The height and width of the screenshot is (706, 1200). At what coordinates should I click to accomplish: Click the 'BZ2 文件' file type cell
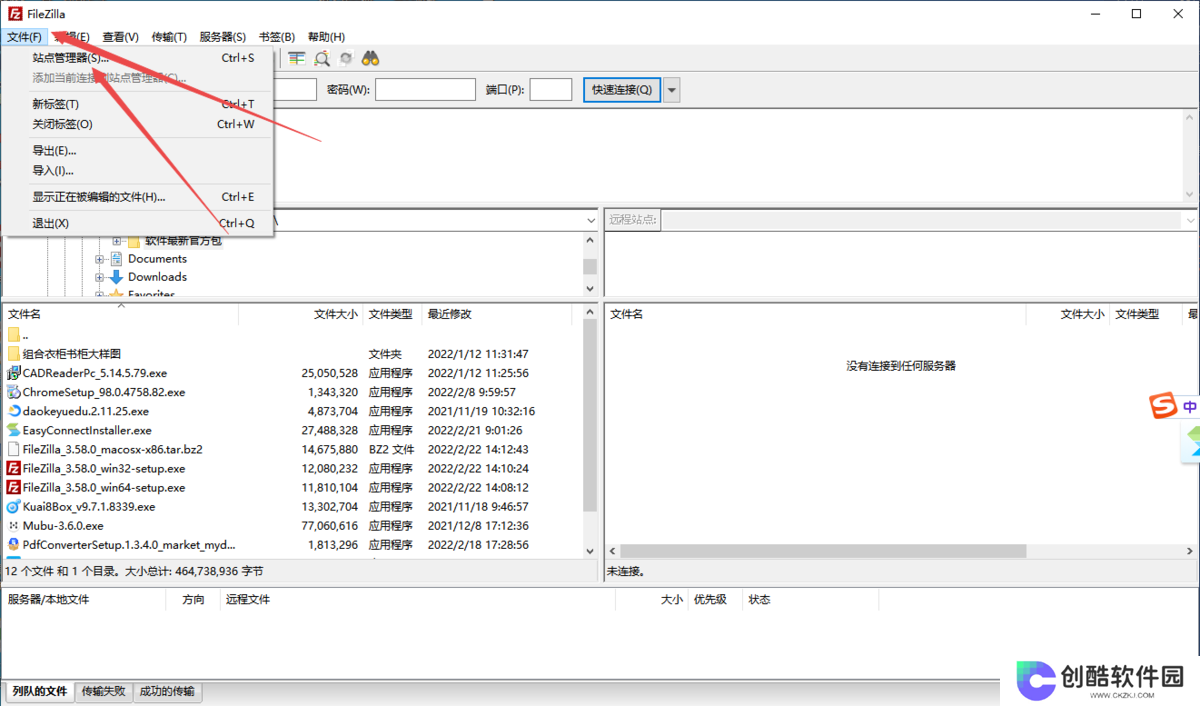(391, 450)
